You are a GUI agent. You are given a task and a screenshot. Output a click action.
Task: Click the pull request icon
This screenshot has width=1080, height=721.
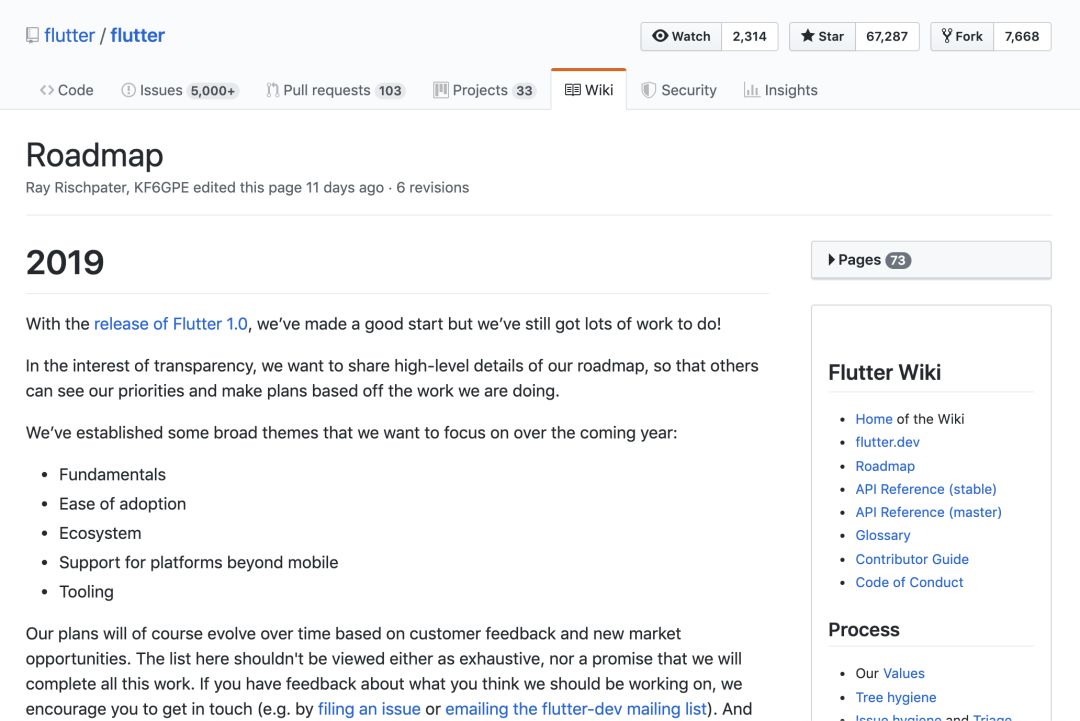[x=273, y=90]
